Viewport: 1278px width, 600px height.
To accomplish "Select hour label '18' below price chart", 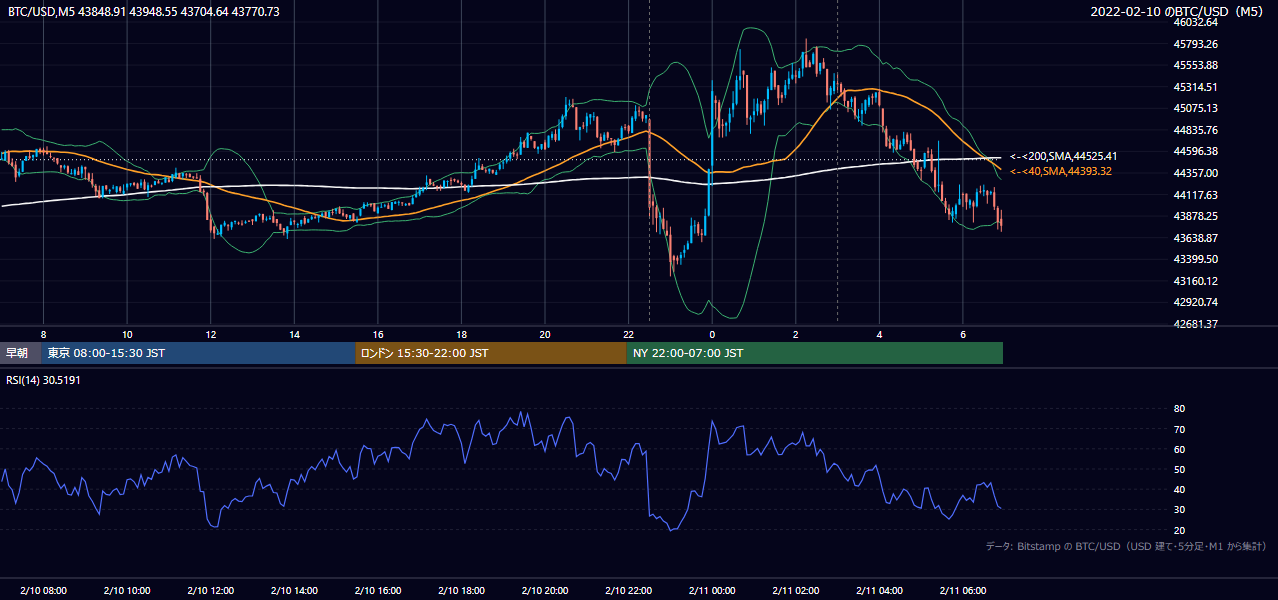I will coord(461,334).
